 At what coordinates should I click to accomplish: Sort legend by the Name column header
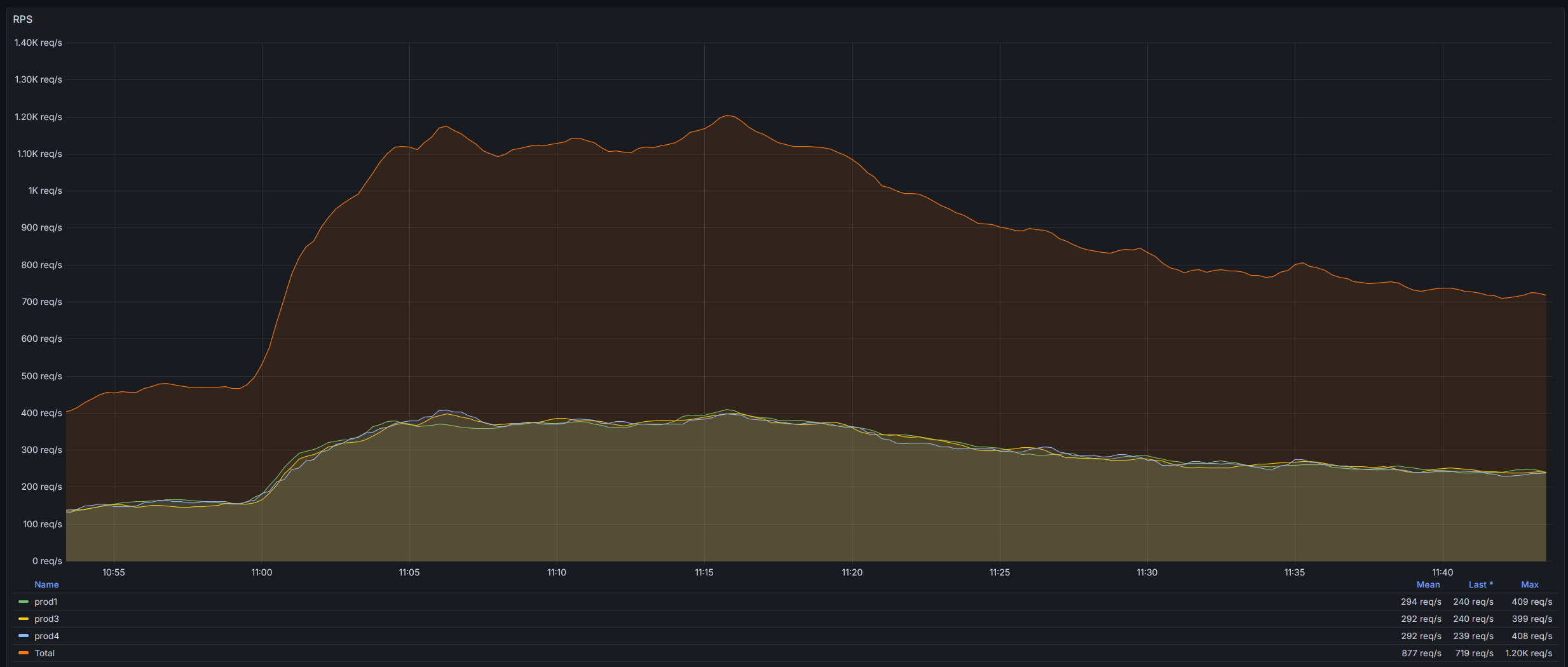46,584
